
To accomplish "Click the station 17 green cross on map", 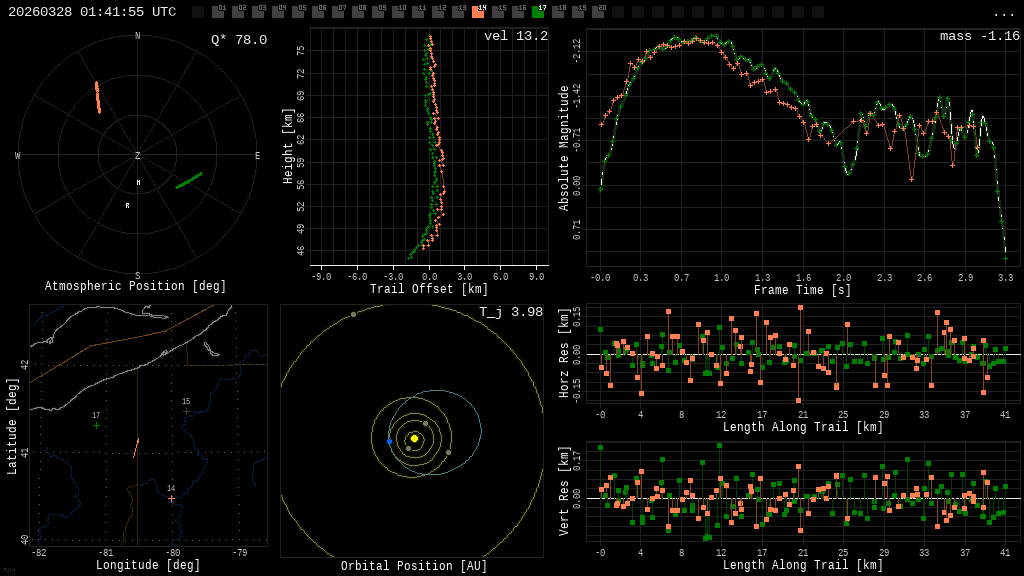I will coord(97,426).
